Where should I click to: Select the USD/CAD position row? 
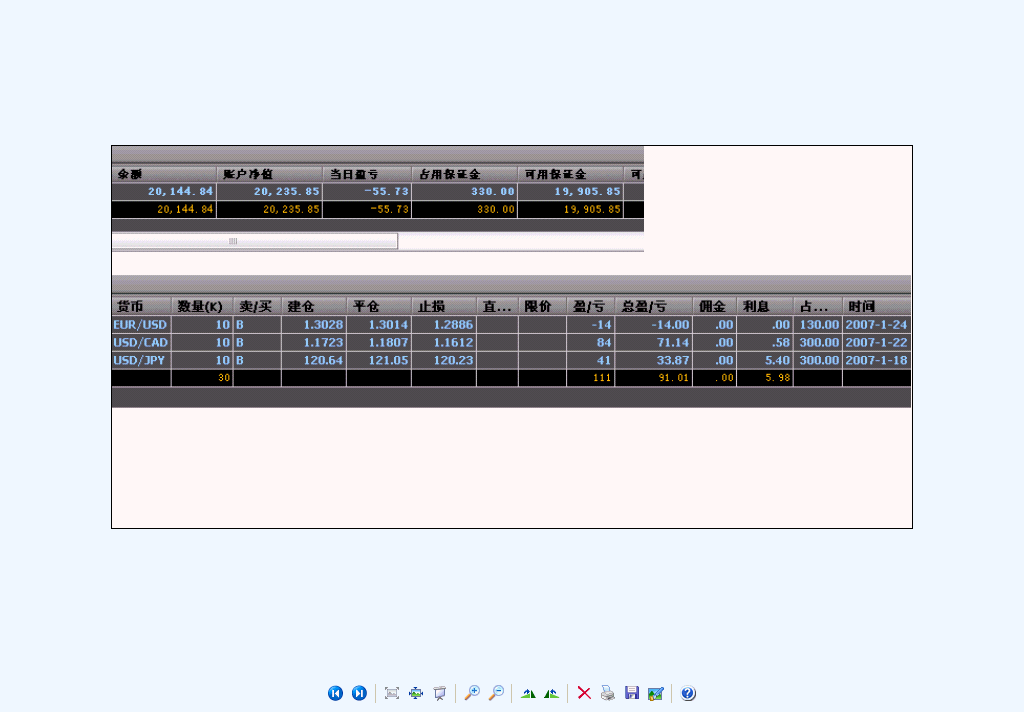click(x=140, y=343)
